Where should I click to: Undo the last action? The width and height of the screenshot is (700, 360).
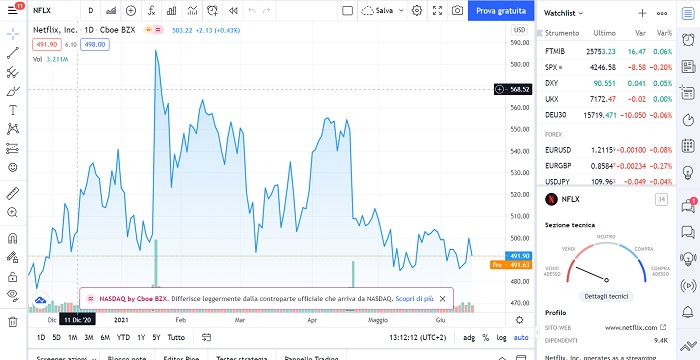[x=252, y=11]
